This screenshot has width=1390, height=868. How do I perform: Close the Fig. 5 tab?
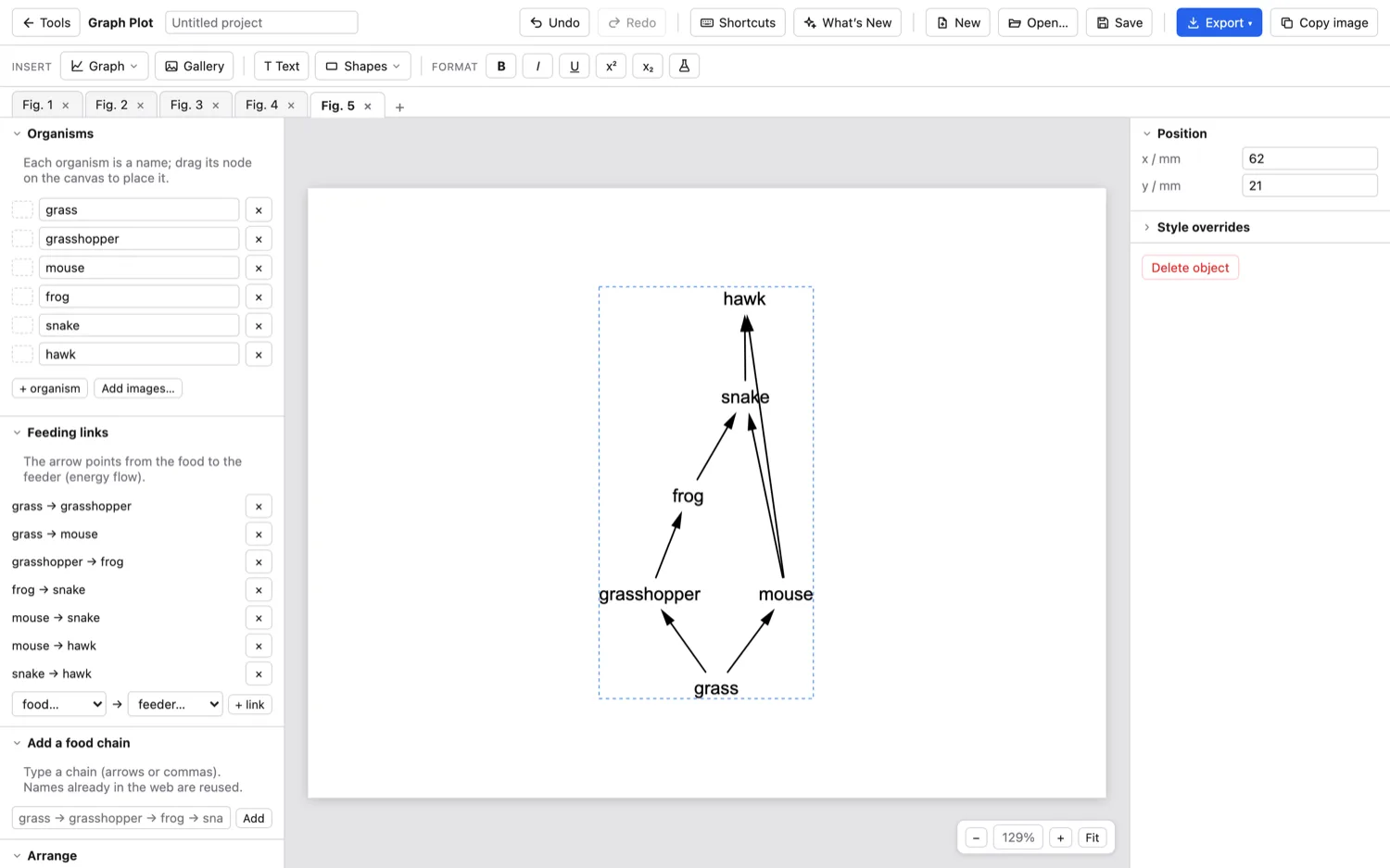(368, 107)
